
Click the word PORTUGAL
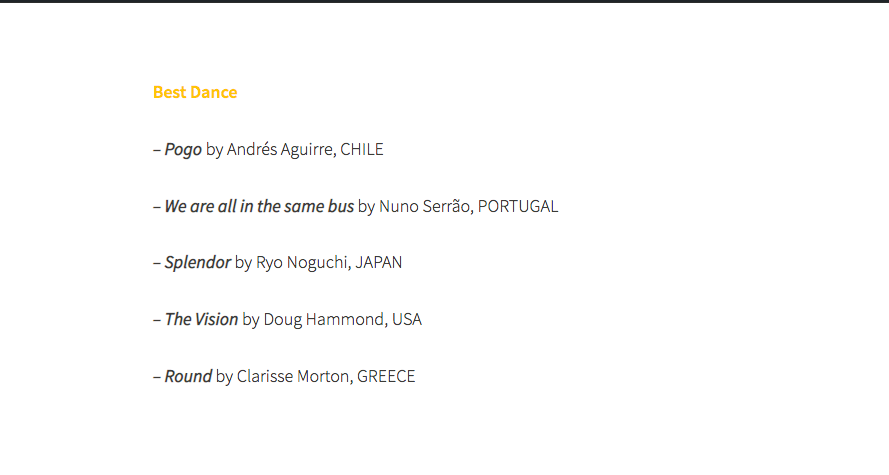(518, 206)
